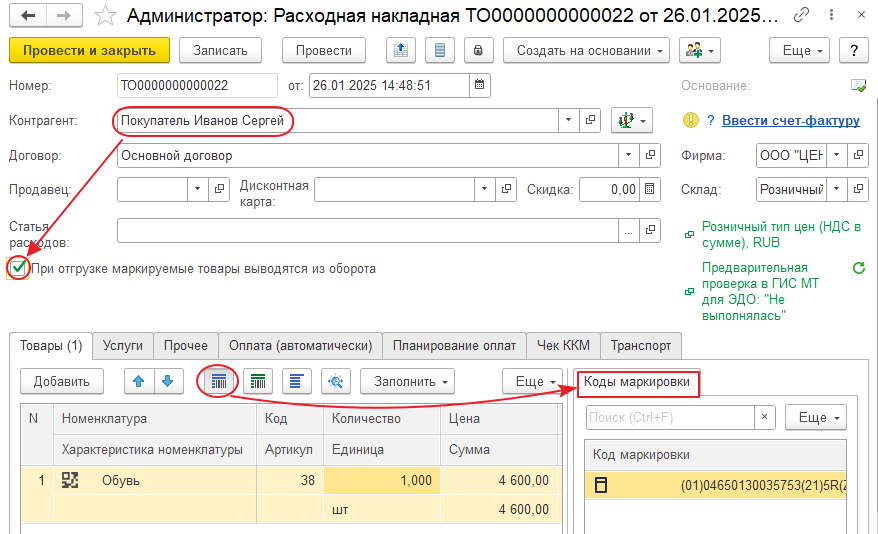Image resolution: width=878 pixels, height=534 pixels.
Task: Follow the Ввести счет-фактуру link
Action: pos(790,120)
